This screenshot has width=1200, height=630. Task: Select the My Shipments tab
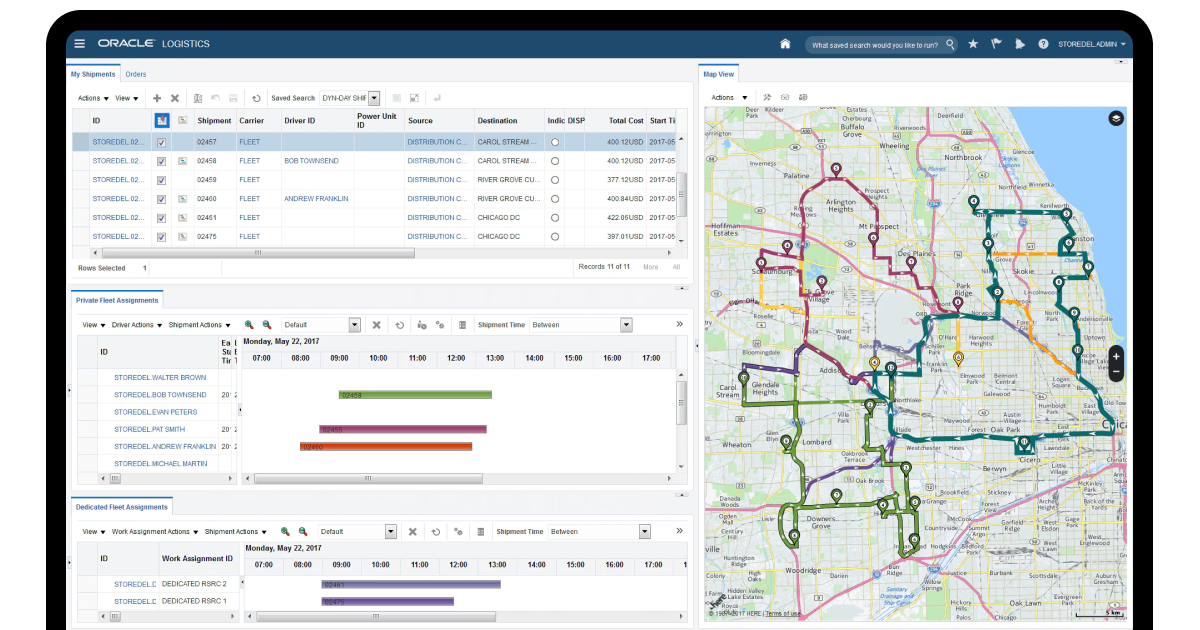click(x=93, y=74)
